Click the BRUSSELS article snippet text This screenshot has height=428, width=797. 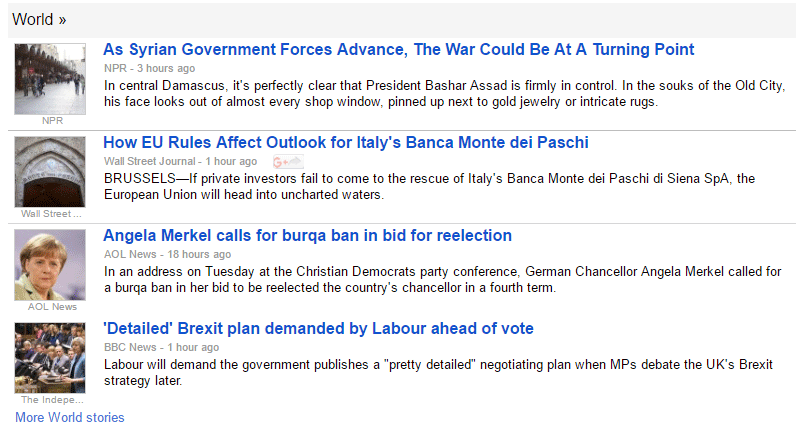(430, 187)
